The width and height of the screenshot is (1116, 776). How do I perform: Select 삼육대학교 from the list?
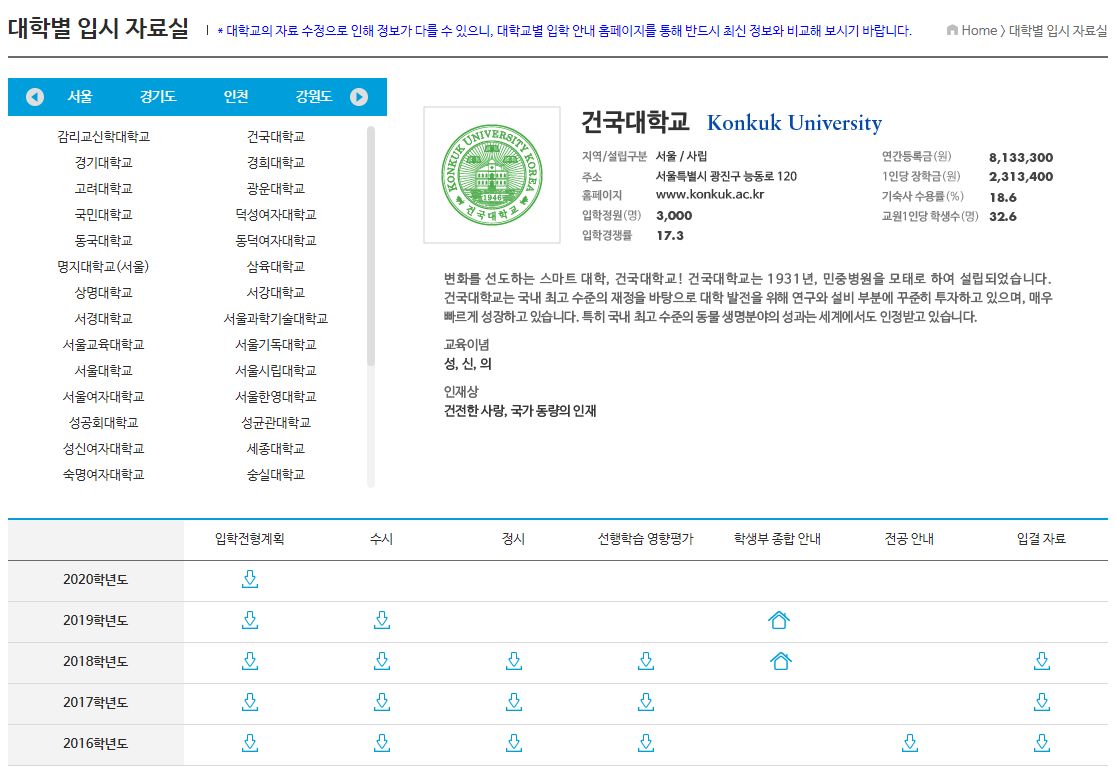pos(276,267)
